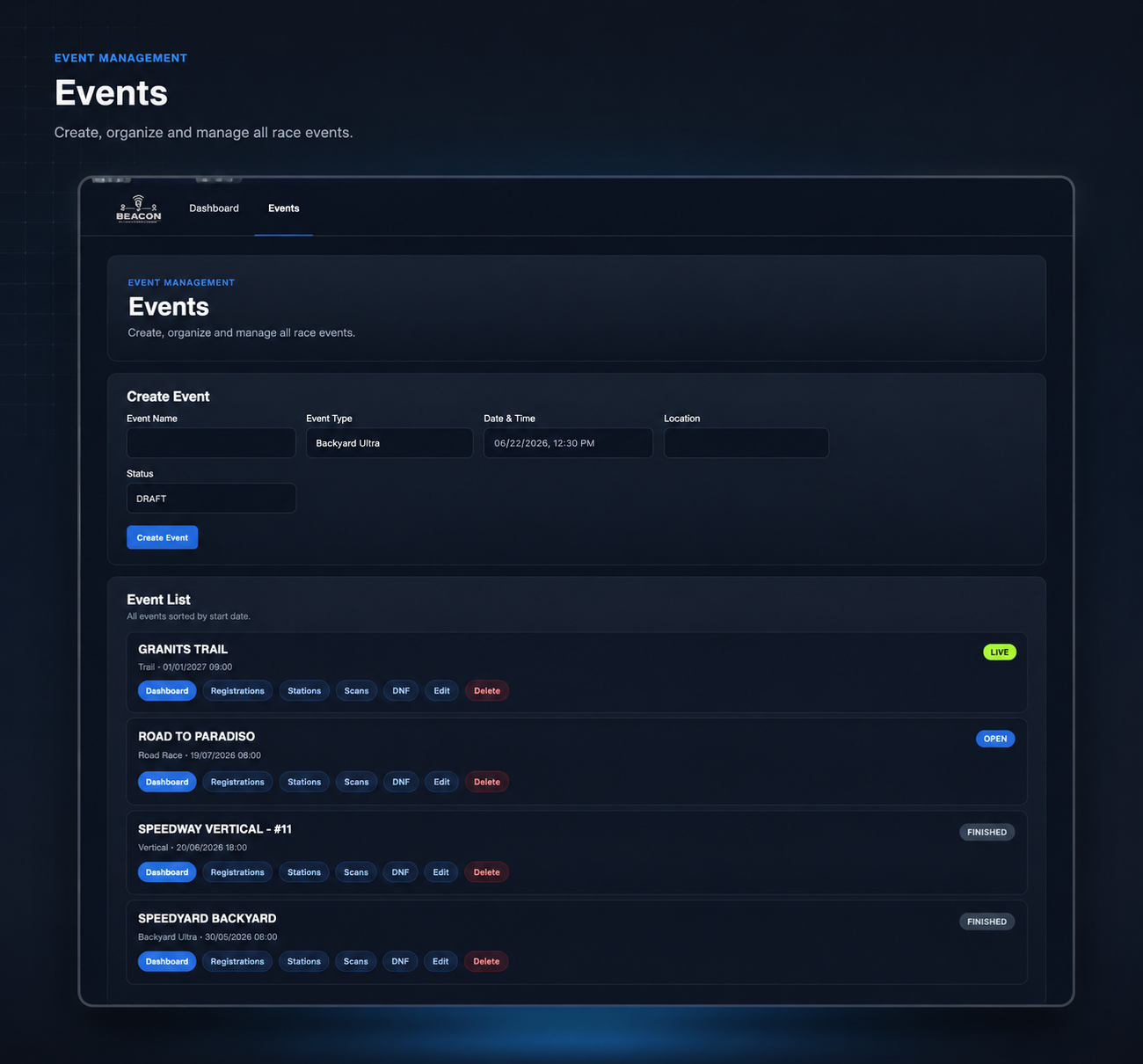Expand the Status dropdown showing DRAFT
Image resolution: width=1143 pixels, height=1064 pixels.
(x=211, y=499)
